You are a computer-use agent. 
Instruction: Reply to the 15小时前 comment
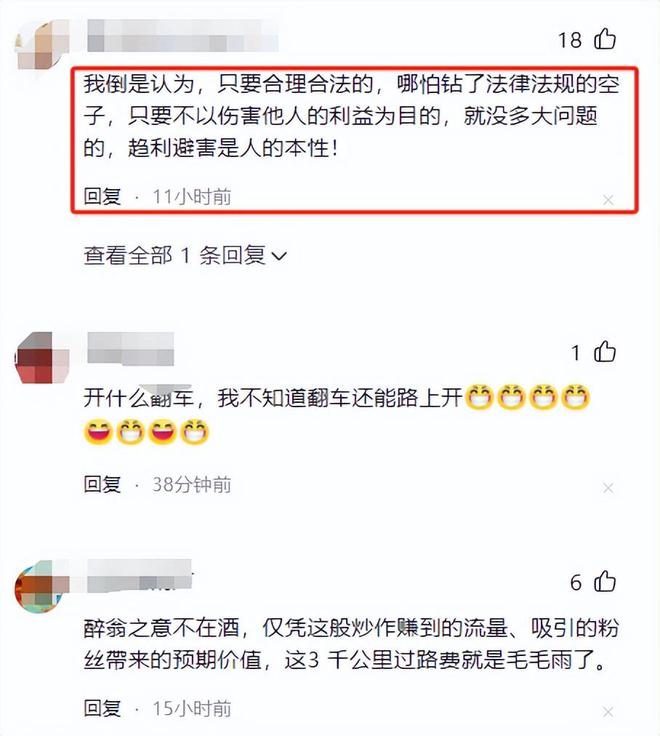pos(102,708)
